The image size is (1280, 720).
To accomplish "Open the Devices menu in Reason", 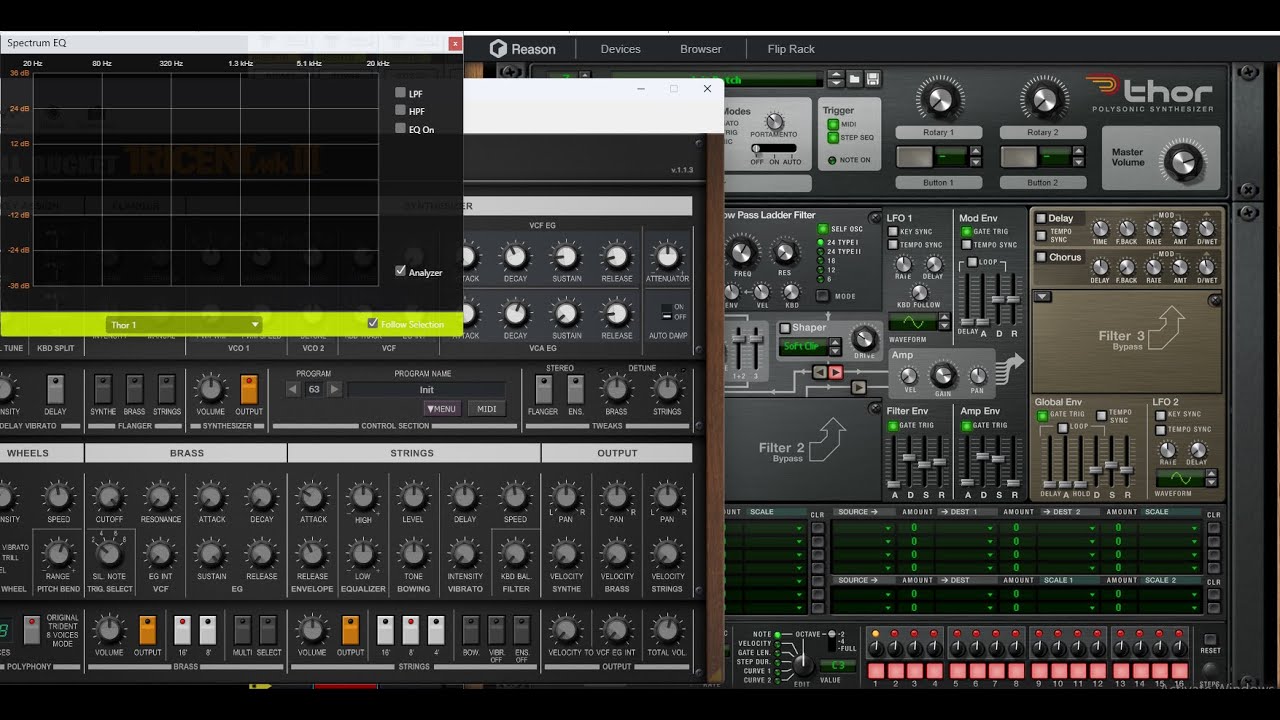I will coord(620,49).
